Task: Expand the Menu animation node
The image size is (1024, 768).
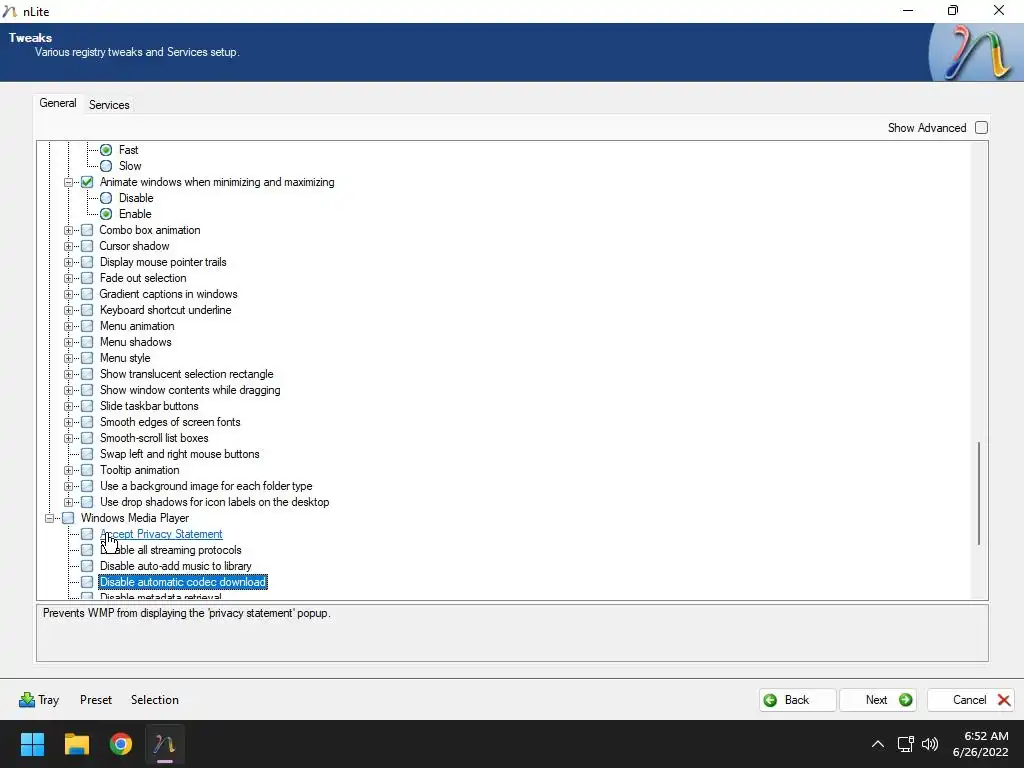Action: tap(68, 326)
